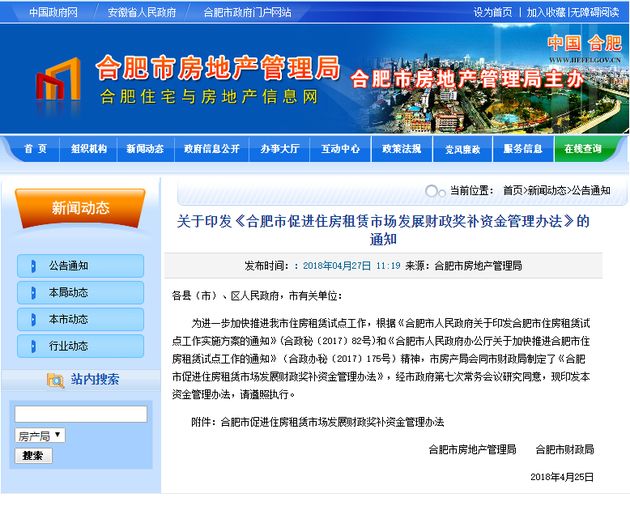The image size is (630, 506).
Task: Focus the site search text field
Action: 81,414
